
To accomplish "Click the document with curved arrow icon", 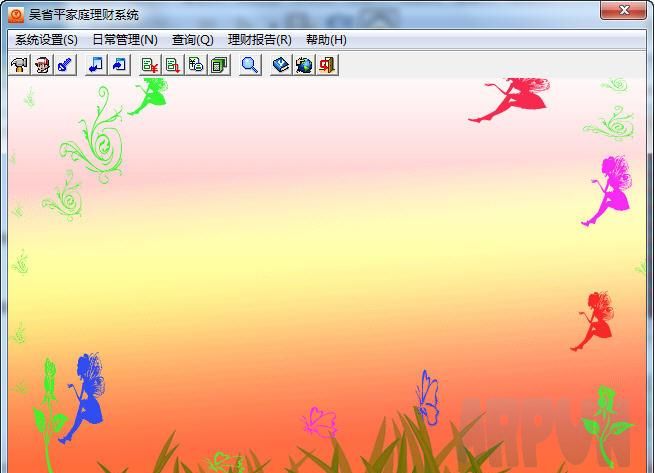I will 119,65.
